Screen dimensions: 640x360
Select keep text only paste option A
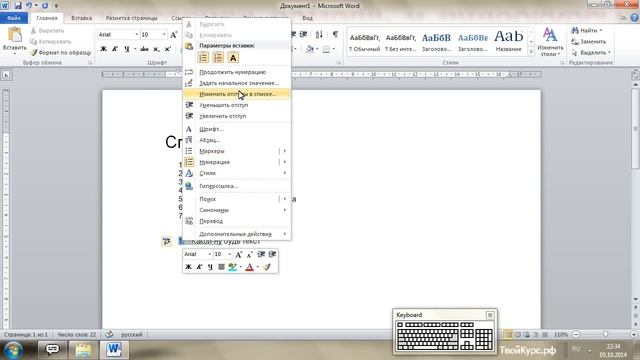(x=233, y=58)
